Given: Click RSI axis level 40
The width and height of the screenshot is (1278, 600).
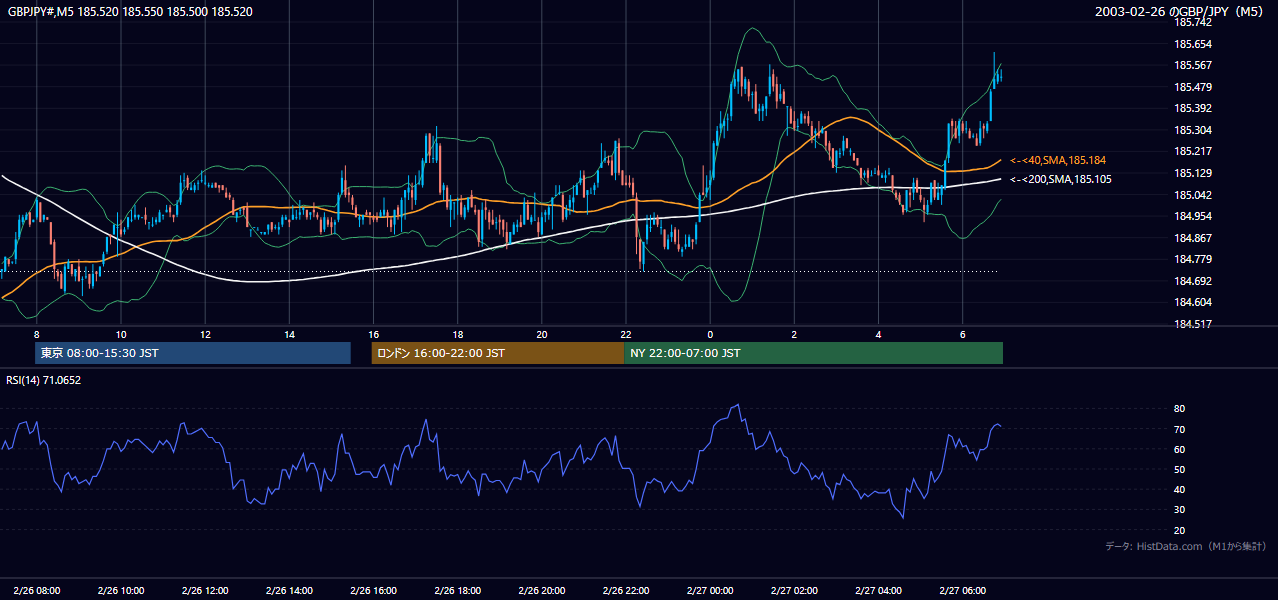Looking at the screenshot, I should 1179,489.
